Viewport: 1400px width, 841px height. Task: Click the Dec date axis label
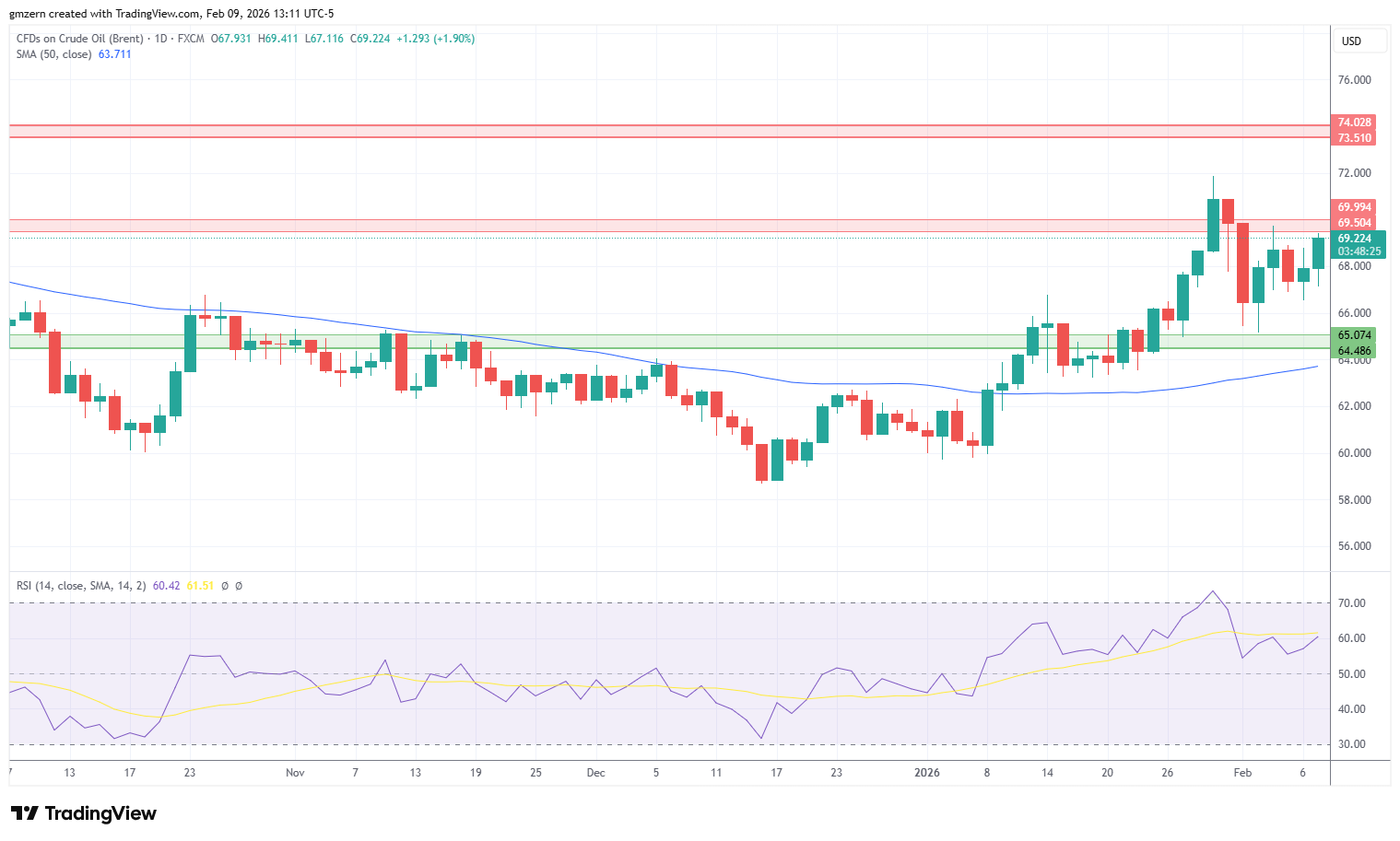tap(595, 773)
